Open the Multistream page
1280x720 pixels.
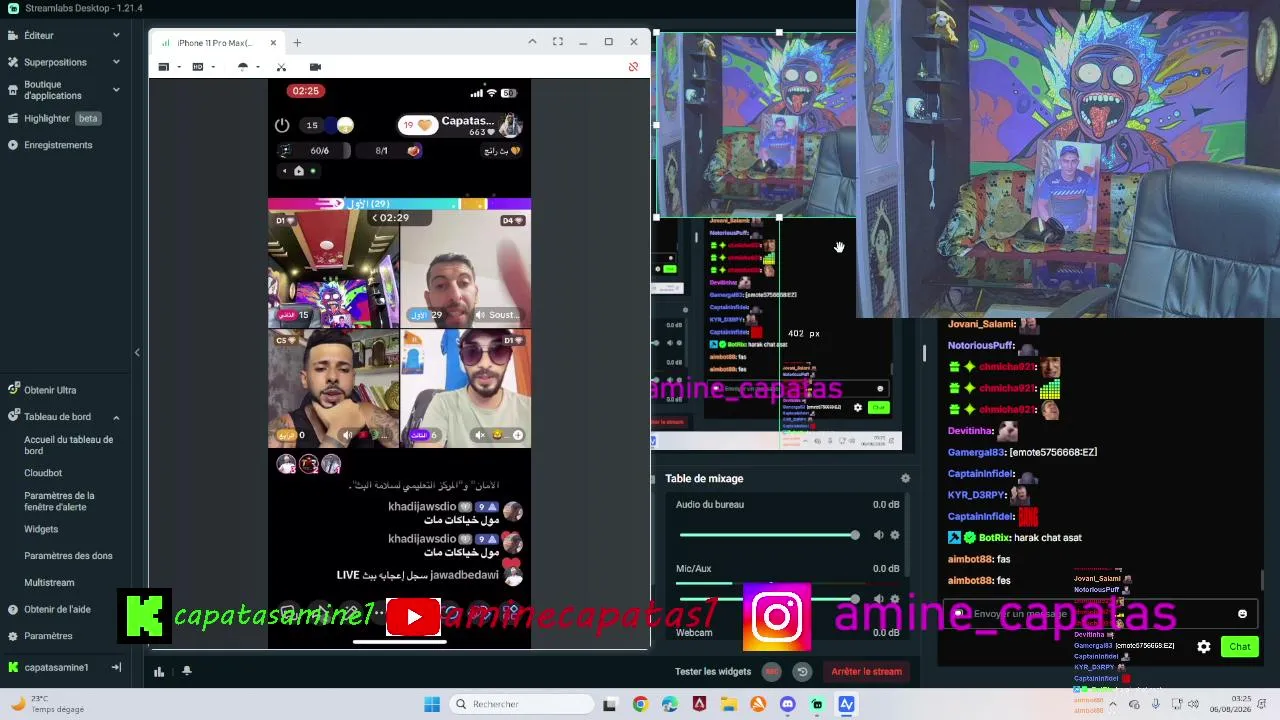point(49,583)
